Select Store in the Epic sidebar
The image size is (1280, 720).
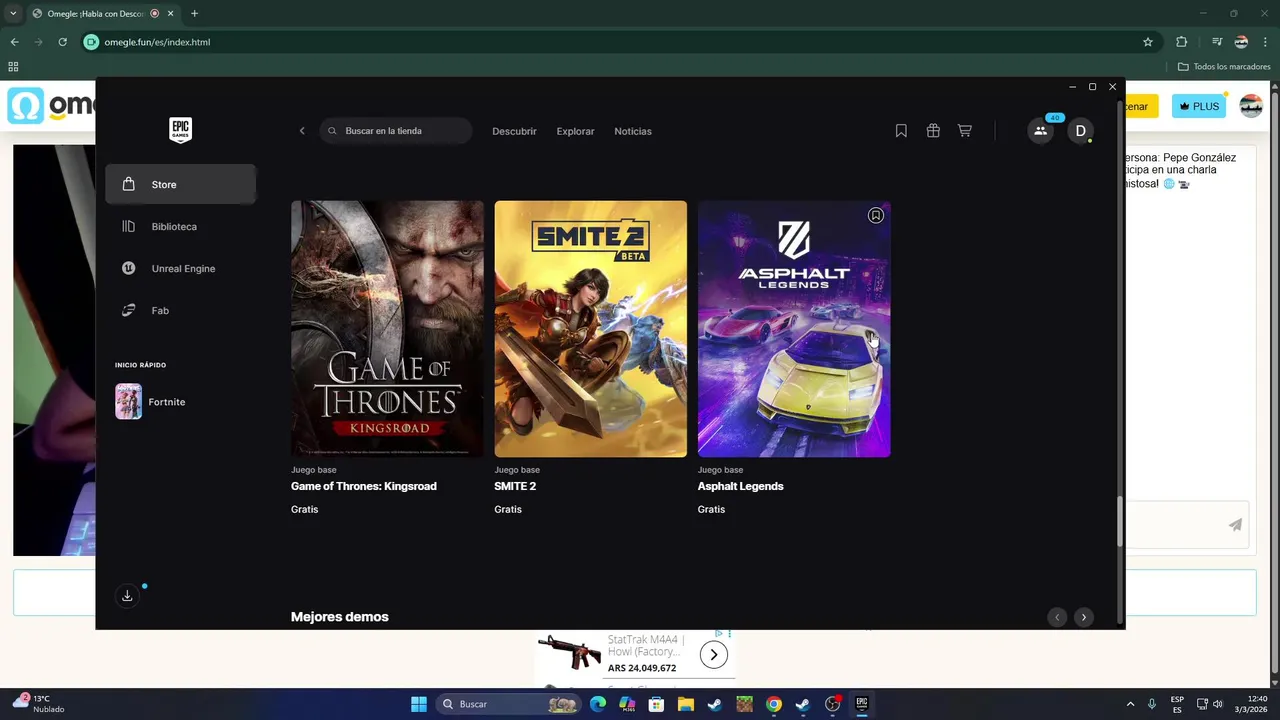point(181,184)
